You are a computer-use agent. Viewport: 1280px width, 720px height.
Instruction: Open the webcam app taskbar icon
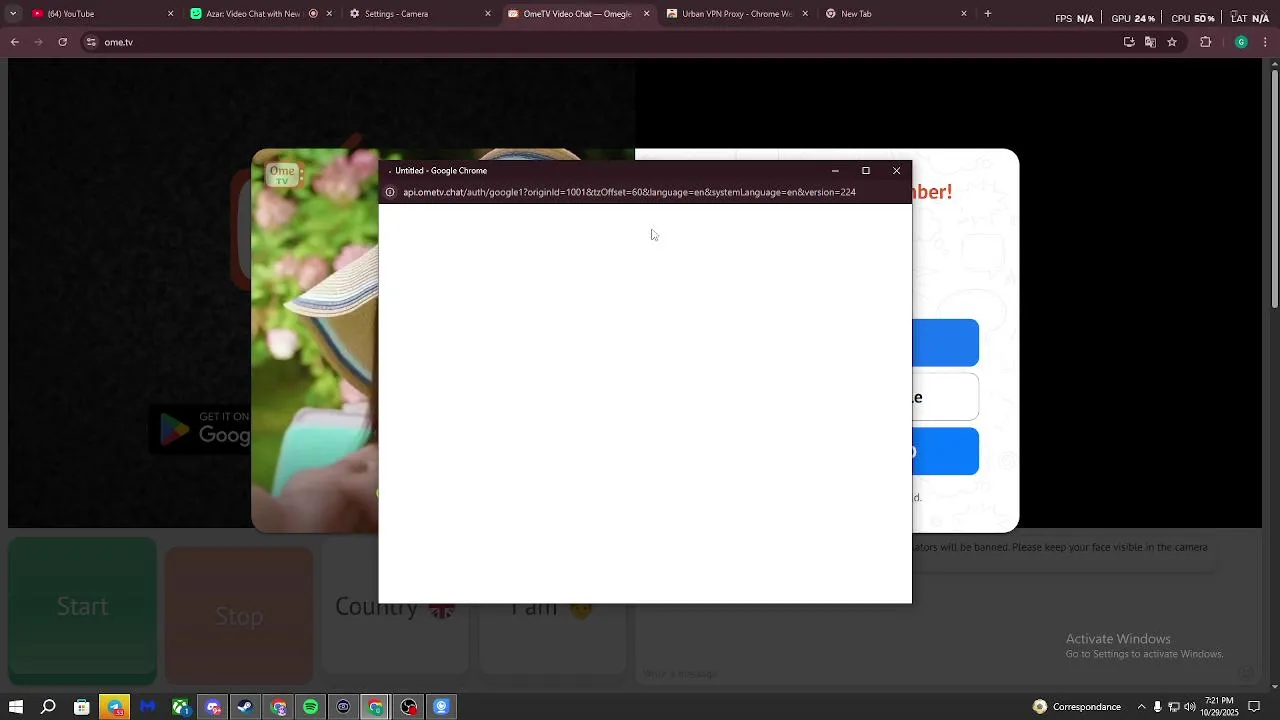pyautogui.click(x=442, y=707)
